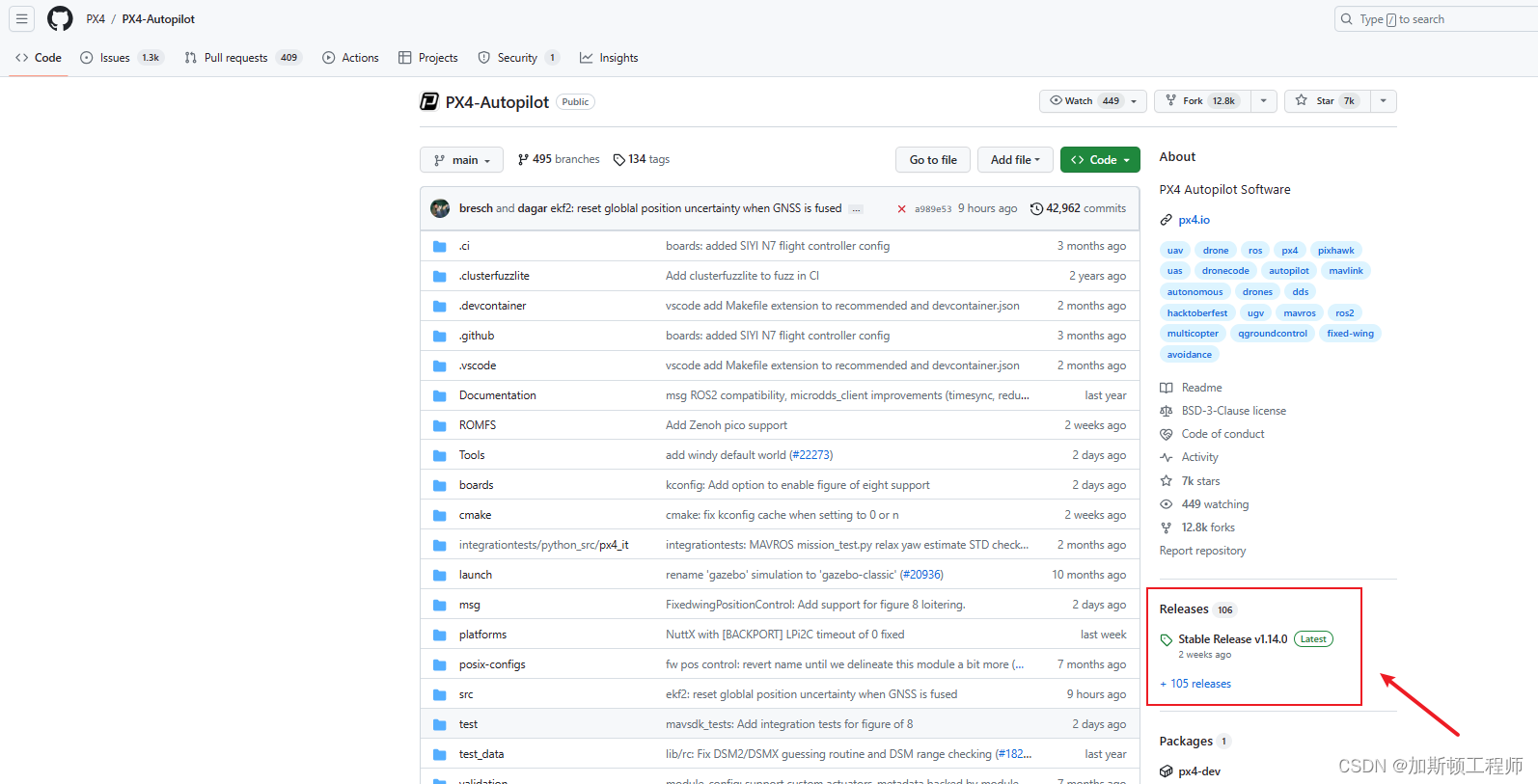The width and height of the screenshot is (1538, 784).
Task: Open the 495 branches link
Action: [x=559, y=160]
